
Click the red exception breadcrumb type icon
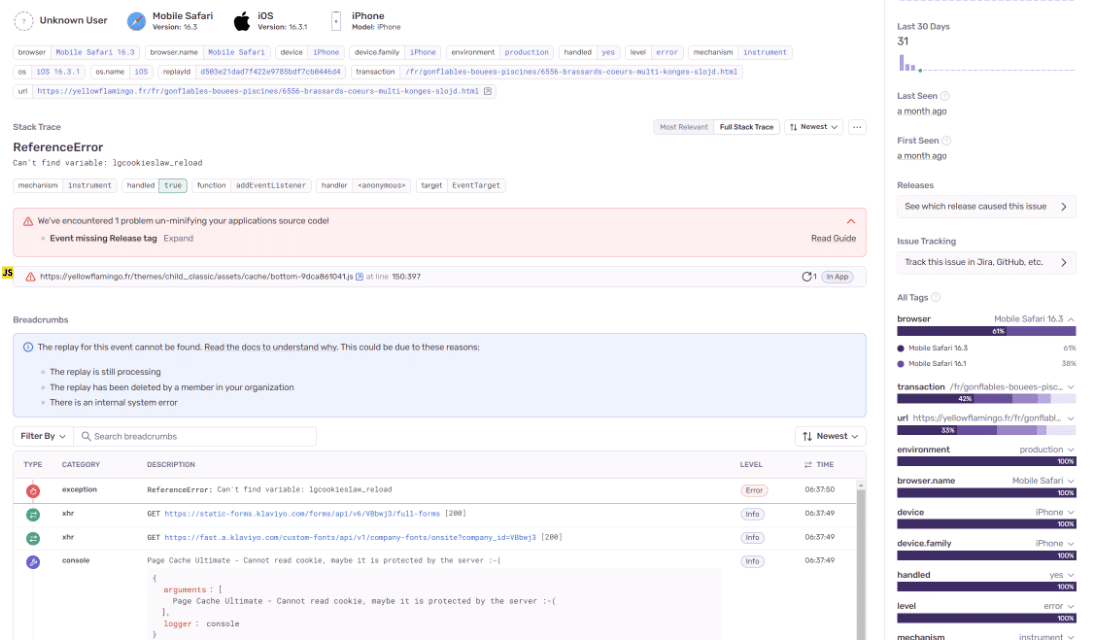tap(33, 491)
